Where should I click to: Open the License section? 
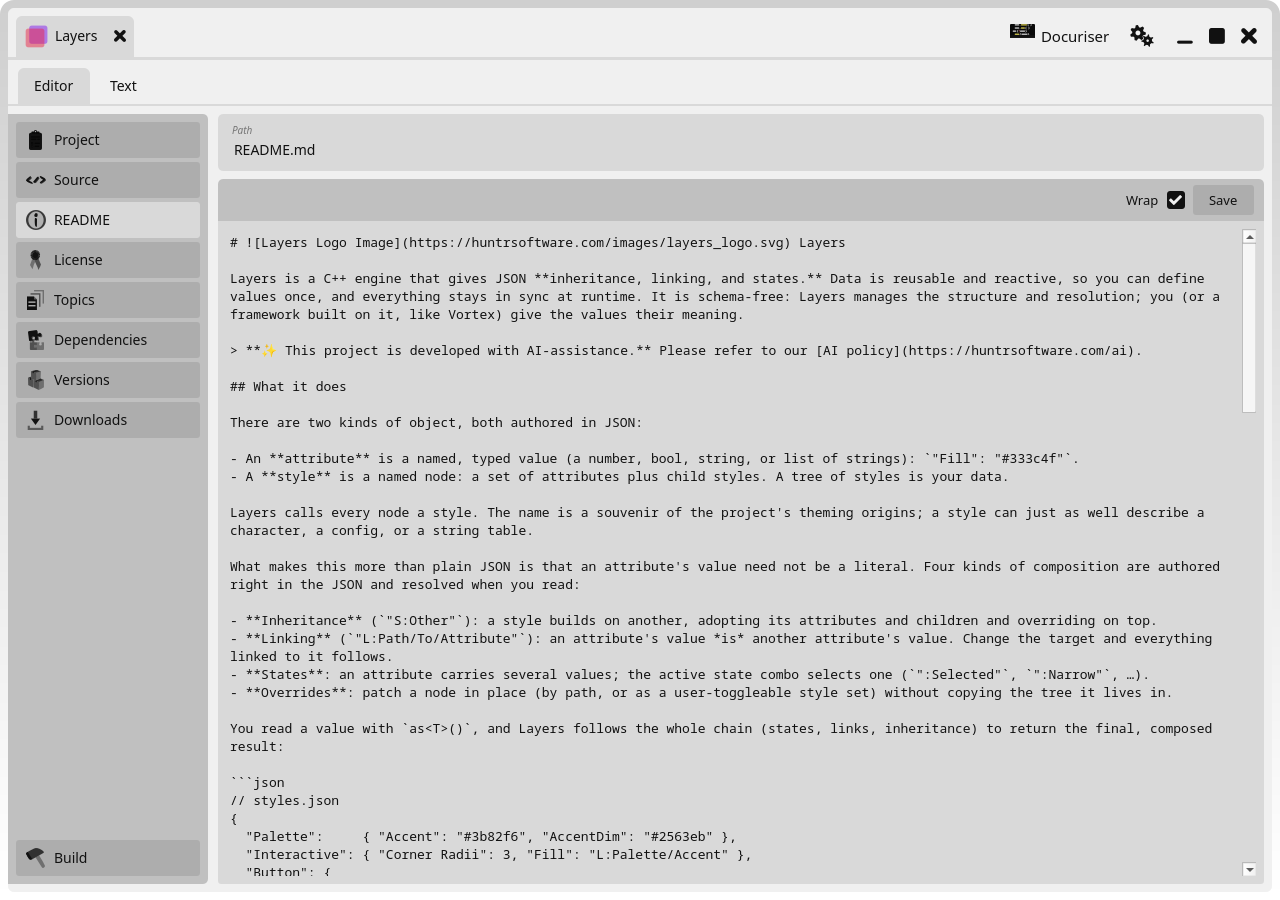coord(108,260)
